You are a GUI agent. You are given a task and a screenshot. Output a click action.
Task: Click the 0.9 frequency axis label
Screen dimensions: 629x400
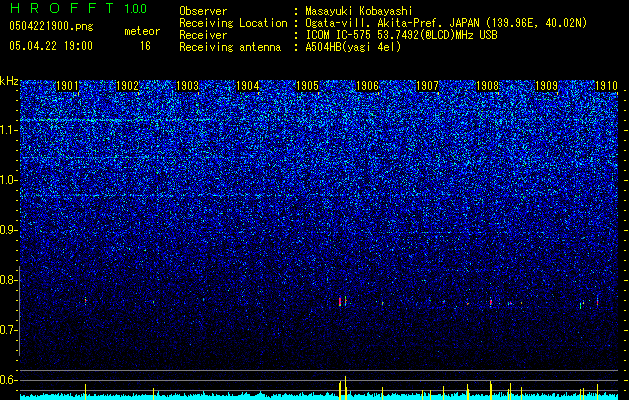tap(8, 230)
